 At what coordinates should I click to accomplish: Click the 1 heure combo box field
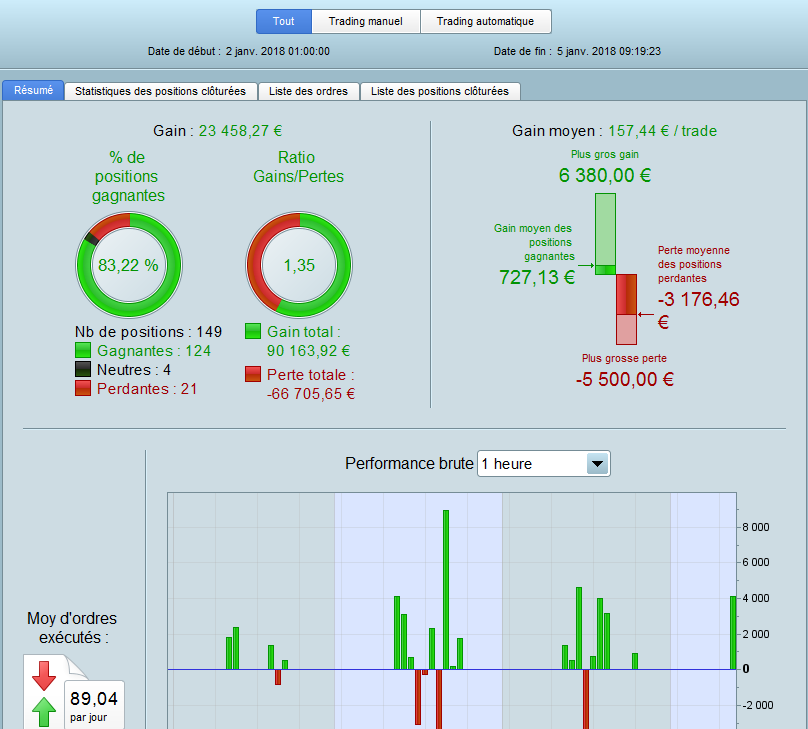(544, 464)
